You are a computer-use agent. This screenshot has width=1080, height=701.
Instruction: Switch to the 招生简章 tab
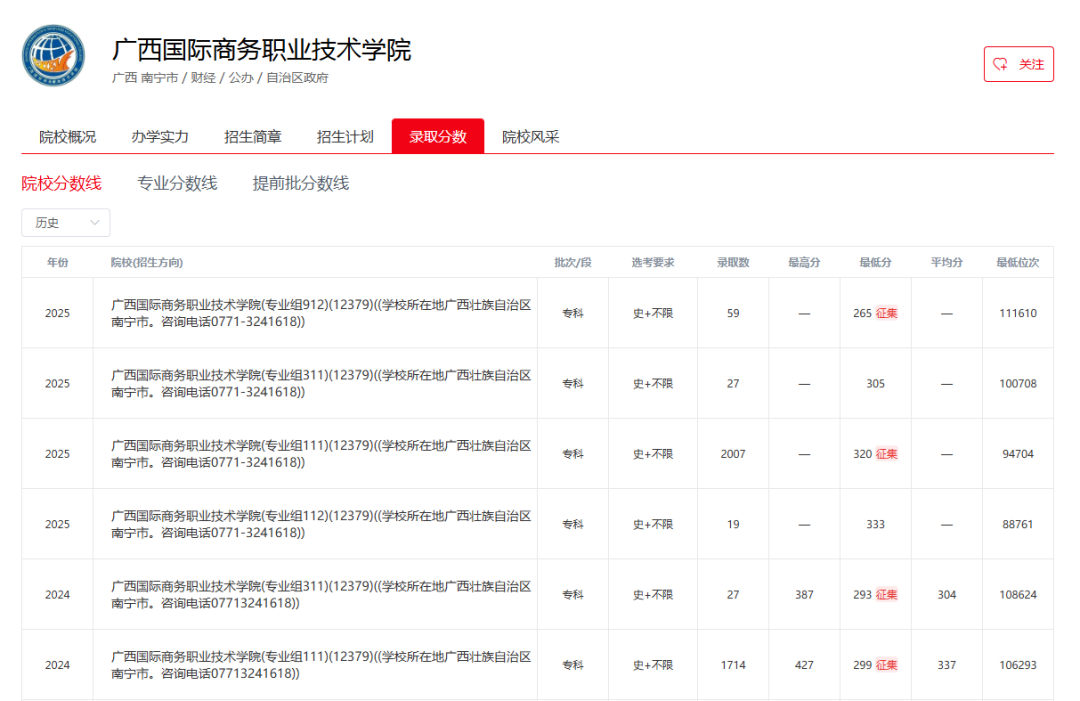[x=253, y=136]
